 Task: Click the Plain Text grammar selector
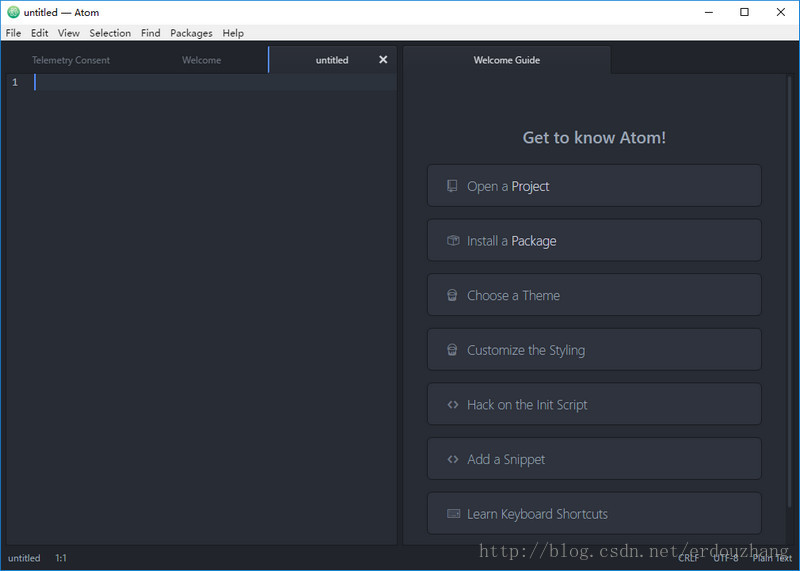click(x=772, y=558)
